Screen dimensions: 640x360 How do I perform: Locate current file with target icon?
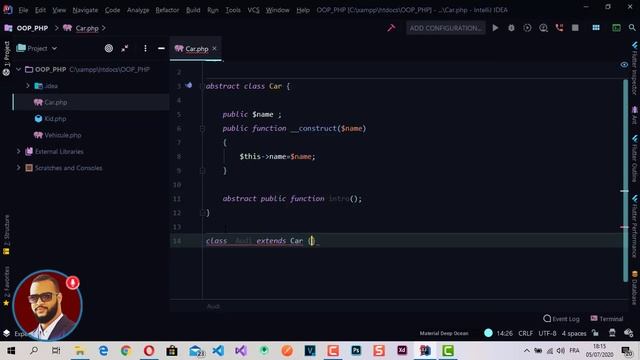point(109,48)
